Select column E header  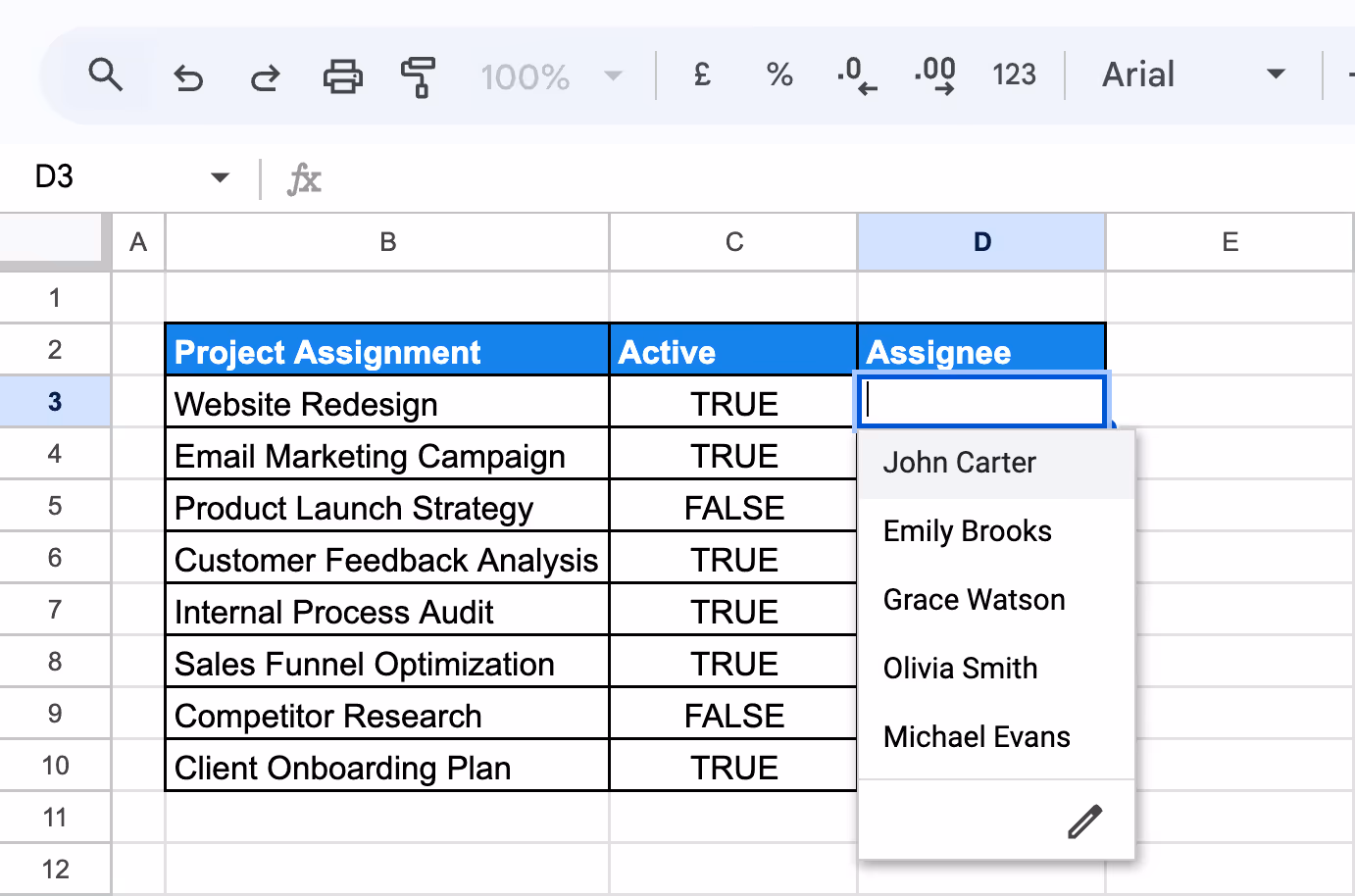tap(1230, 241)
